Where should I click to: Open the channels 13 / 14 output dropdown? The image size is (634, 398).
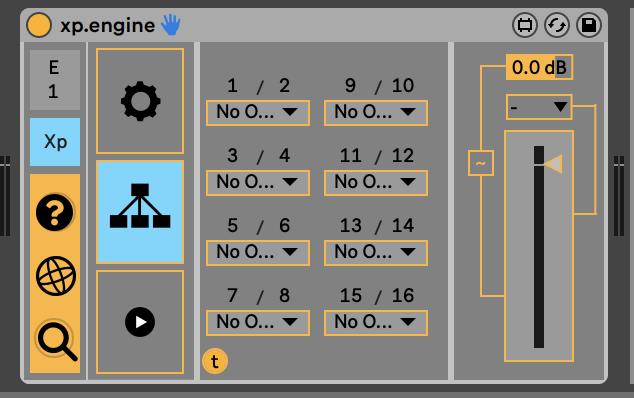pos(376,253)
